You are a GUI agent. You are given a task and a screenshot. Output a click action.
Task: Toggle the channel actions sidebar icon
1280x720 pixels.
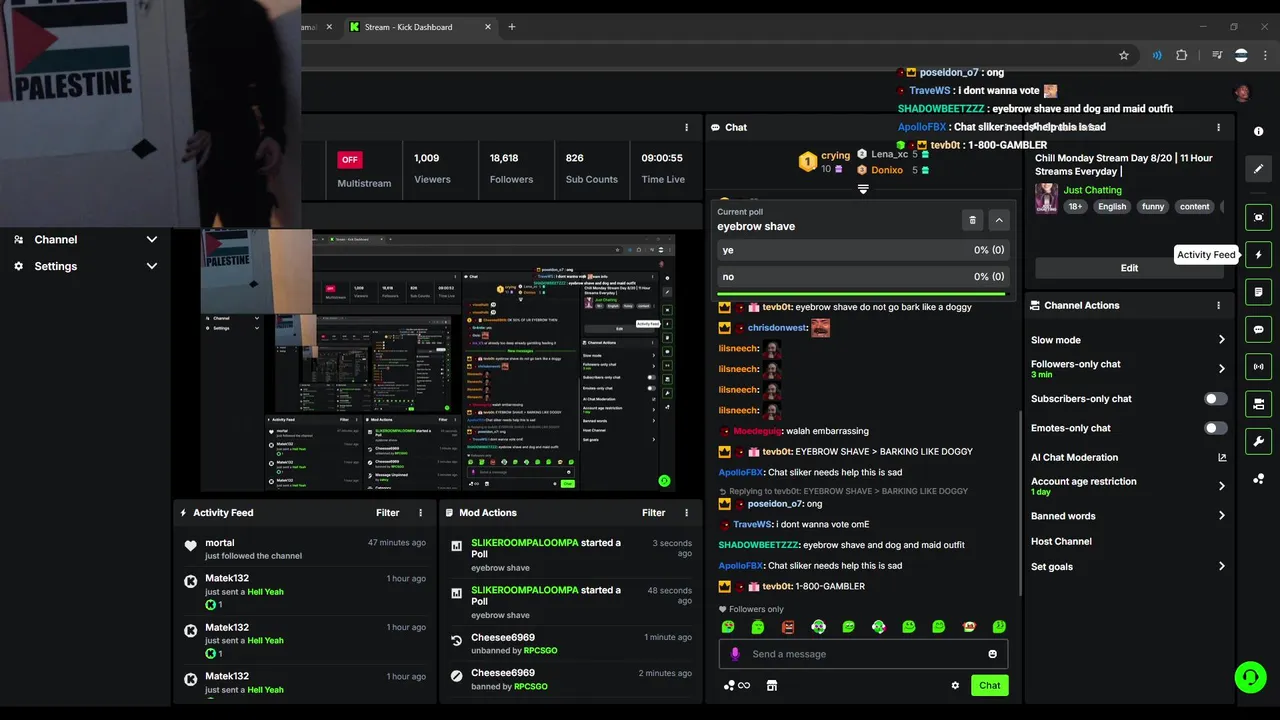(1258, 404)
